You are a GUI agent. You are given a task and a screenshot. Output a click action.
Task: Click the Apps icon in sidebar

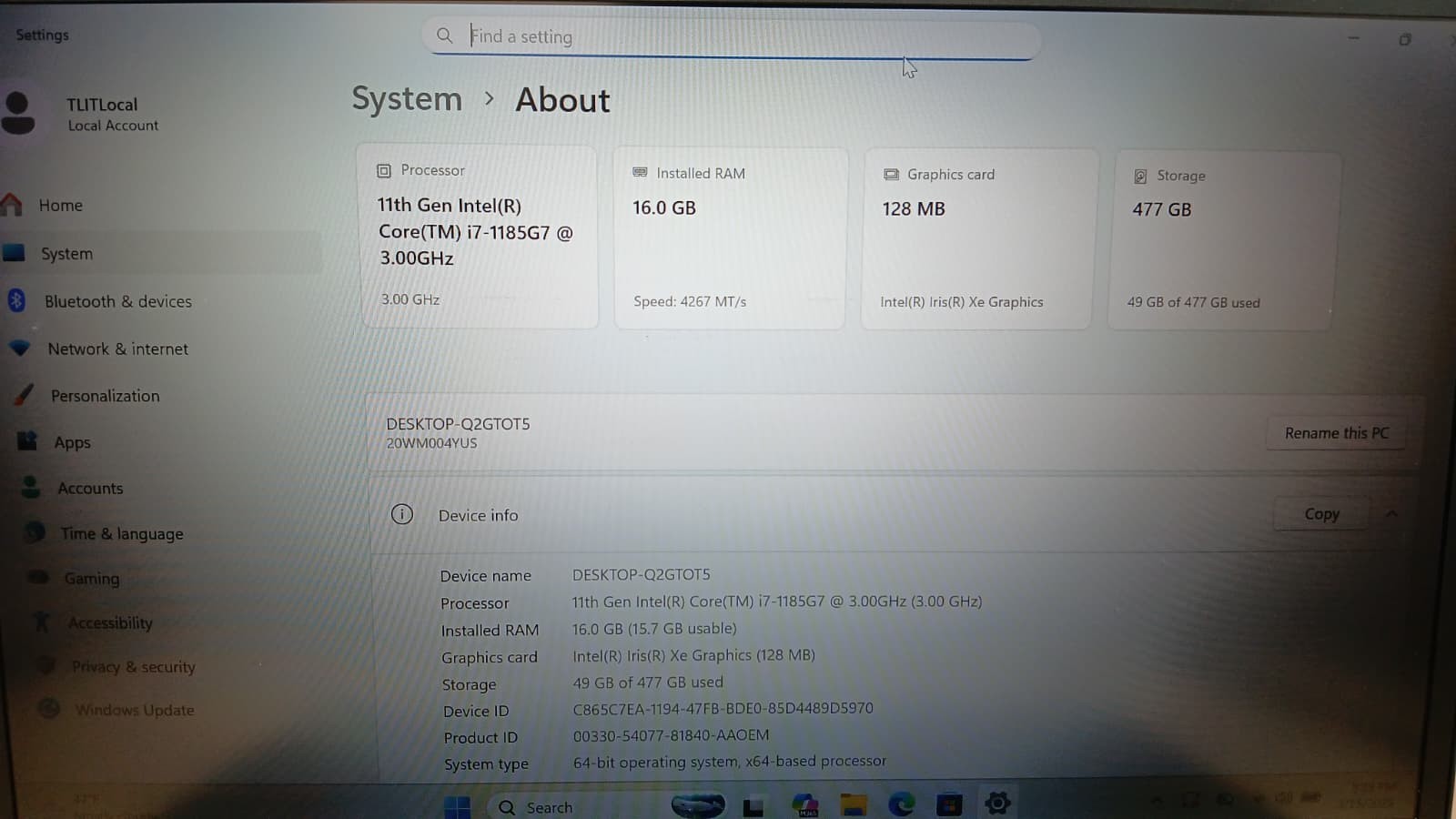tap(27, 440)
